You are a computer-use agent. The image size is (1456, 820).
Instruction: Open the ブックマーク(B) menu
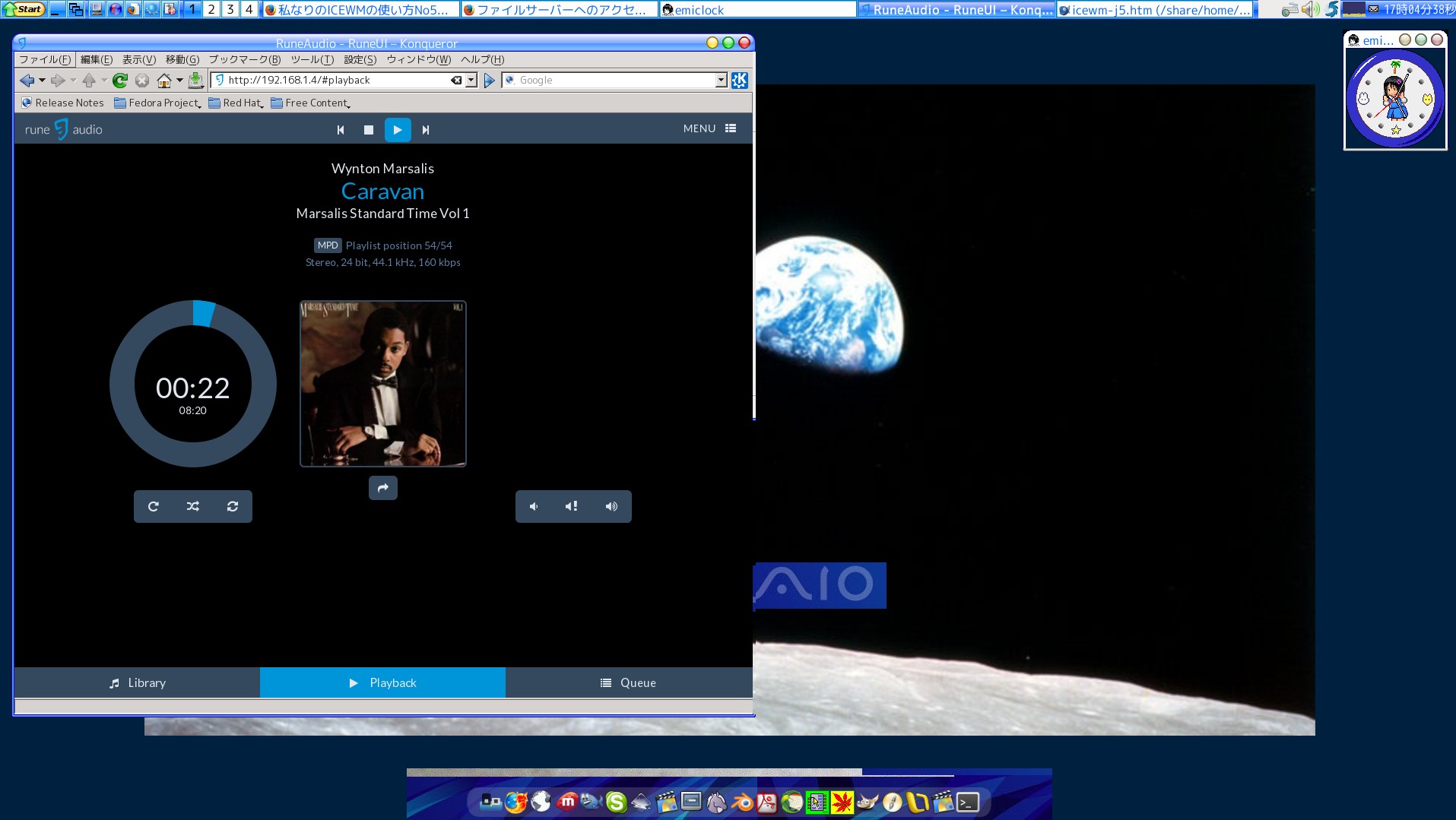tap(245, 60)
